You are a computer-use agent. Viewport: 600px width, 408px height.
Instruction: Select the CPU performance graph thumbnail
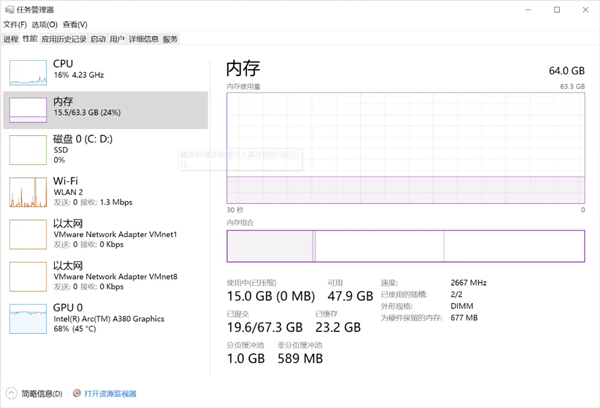point(28,71)
